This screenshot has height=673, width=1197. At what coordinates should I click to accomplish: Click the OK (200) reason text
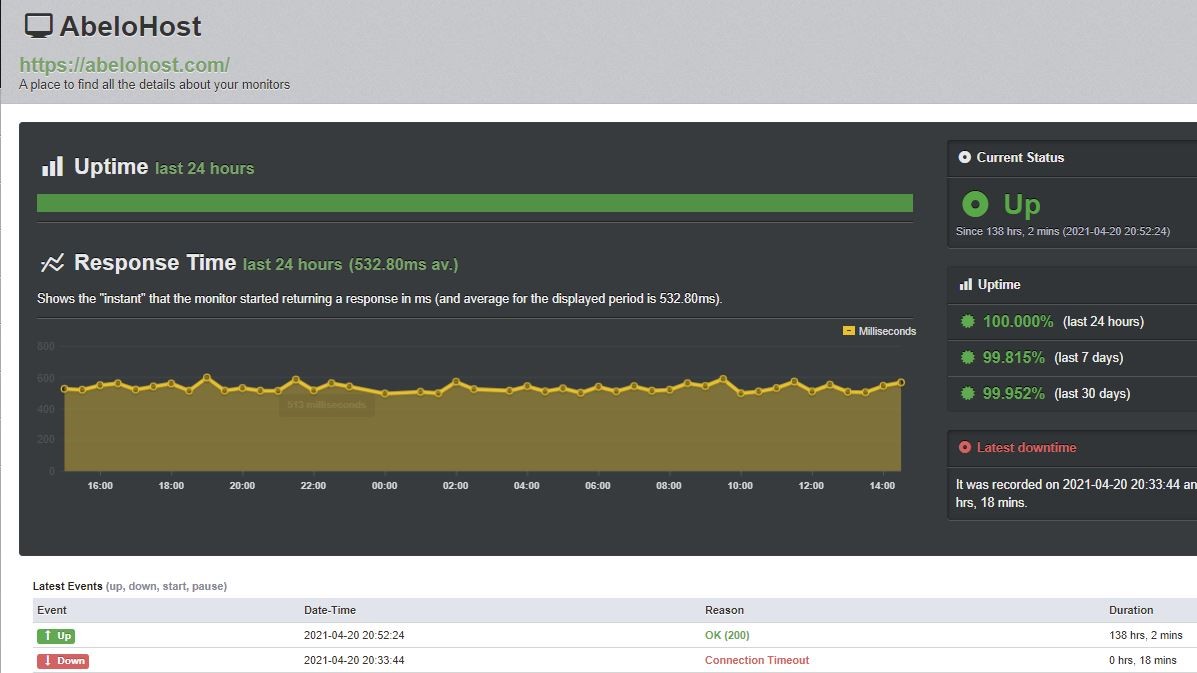727,635
